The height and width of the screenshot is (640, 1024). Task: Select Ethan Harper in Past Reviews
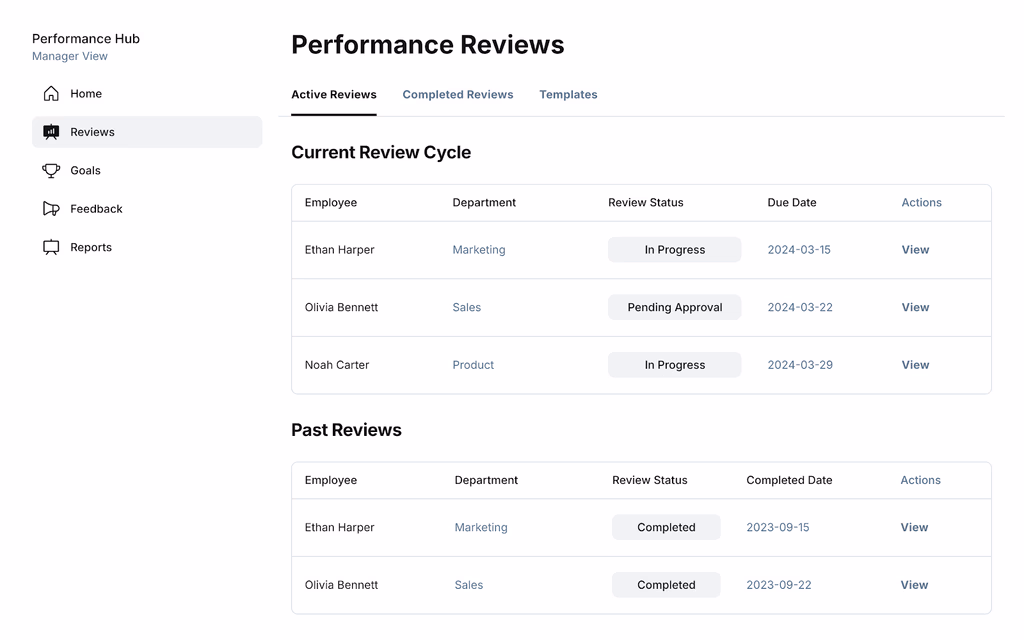click(339, 527)
